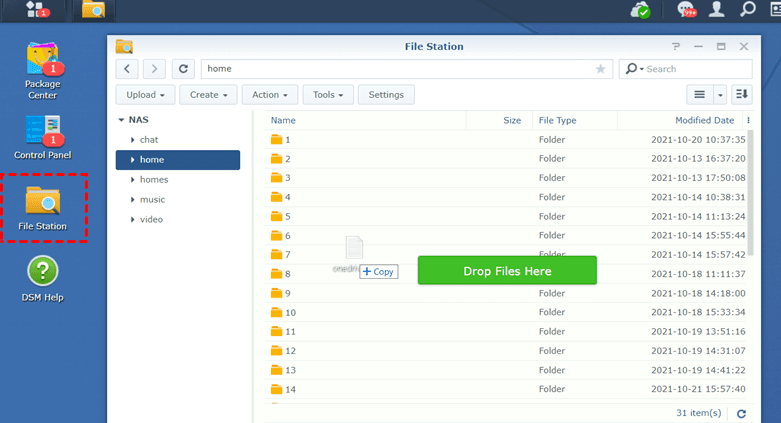
Task: Click the 31 item(s) counter
Action: pyautogui.click(x=698, y=413)
